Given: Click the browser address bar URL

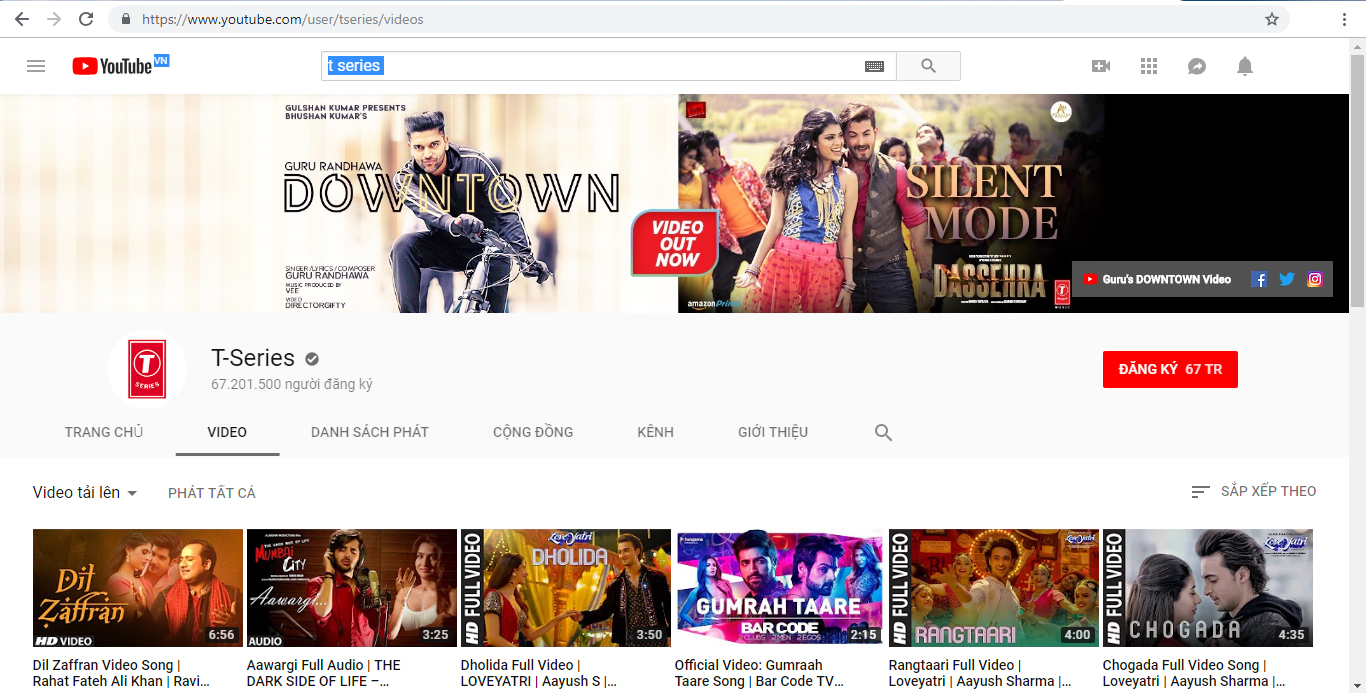Looking at the screenshot, I should [x=283, y=19].
